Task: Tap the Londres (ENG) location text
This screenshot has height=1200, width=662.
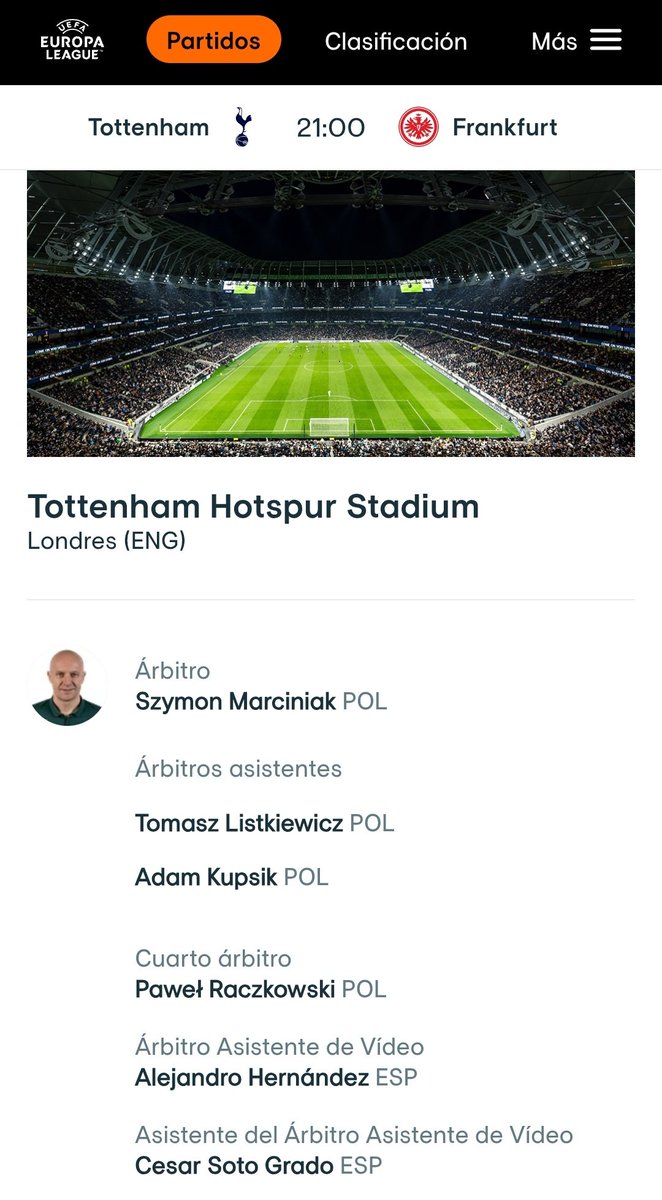Action: click(x=106, y=541)
